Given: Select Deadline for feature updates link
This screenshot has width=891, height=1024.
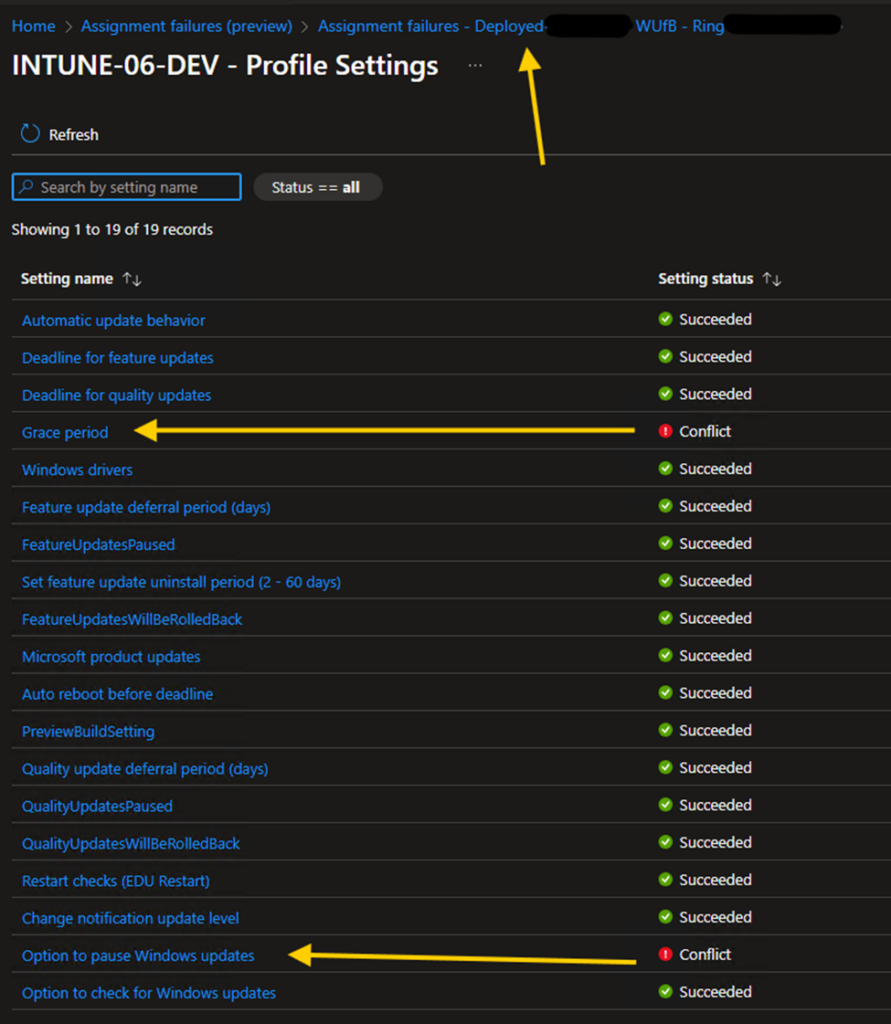Looking at the screenshot, I should click(x=117, y=358).
